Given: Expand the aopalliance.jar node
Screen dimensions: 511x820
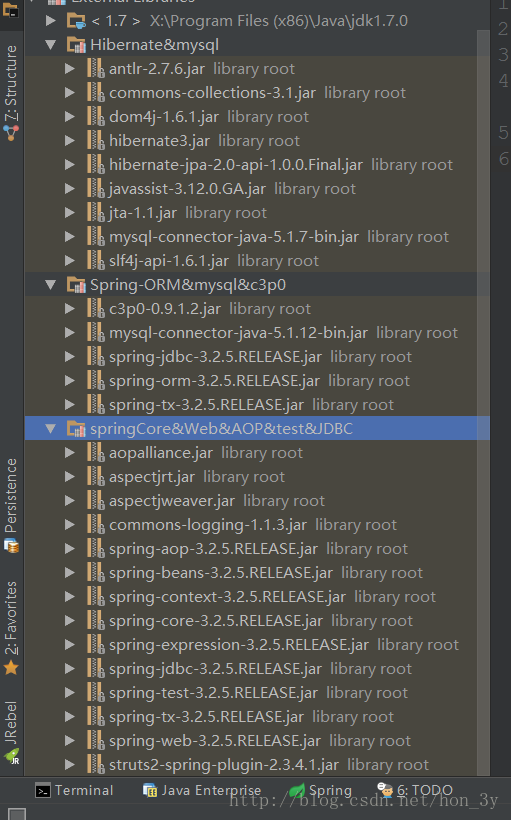Looking at the screenshot, I should tap(70, 453).
